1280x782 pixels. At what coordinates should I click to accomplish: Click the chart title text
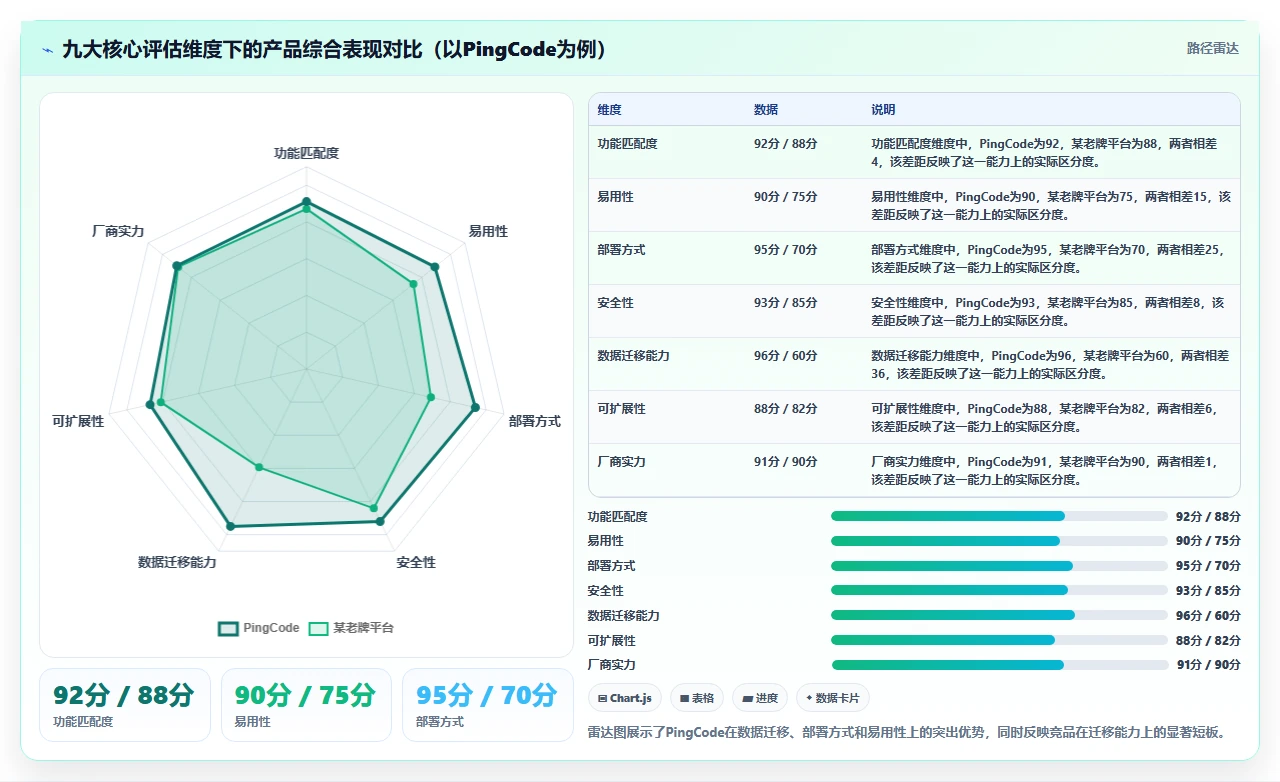pyautogui.click(x=336, y=50)
